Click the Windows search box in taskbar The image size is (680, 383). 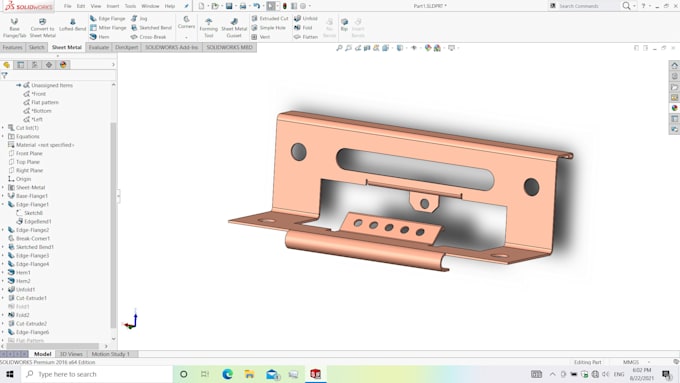coord(97,374)
